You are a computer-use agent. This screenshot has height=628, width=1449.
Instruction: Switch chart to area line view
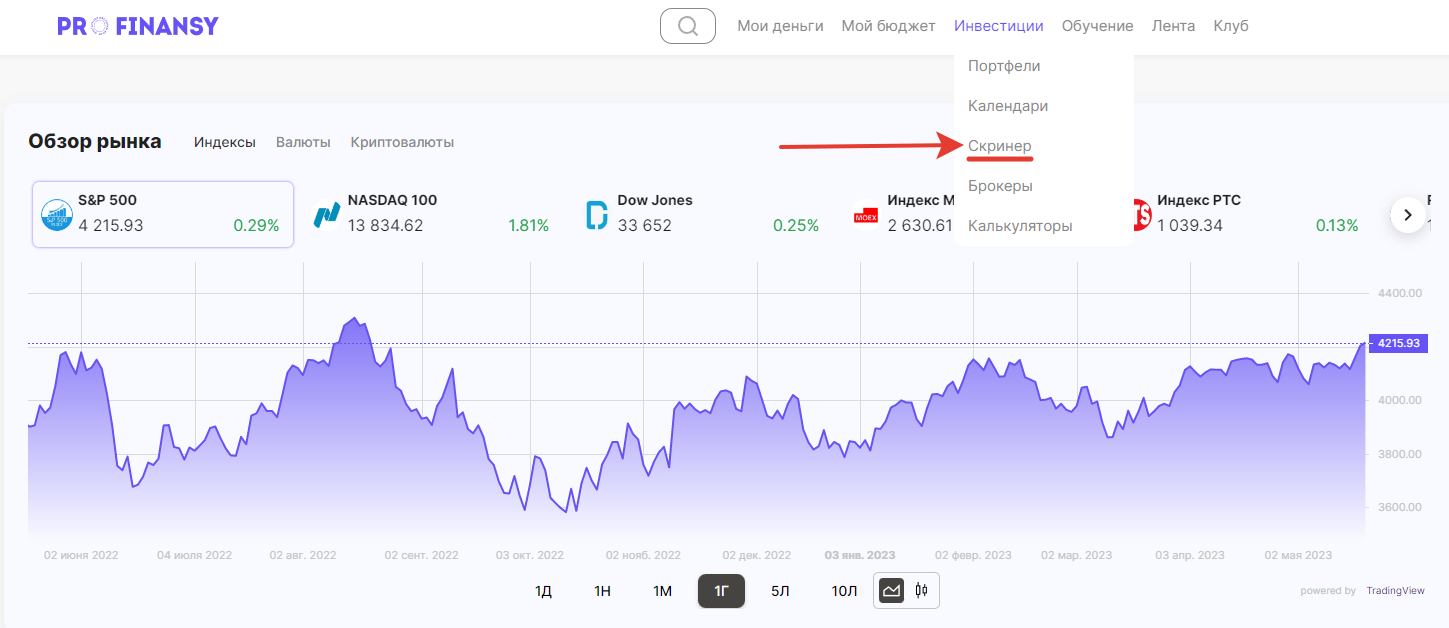point(891,591)
